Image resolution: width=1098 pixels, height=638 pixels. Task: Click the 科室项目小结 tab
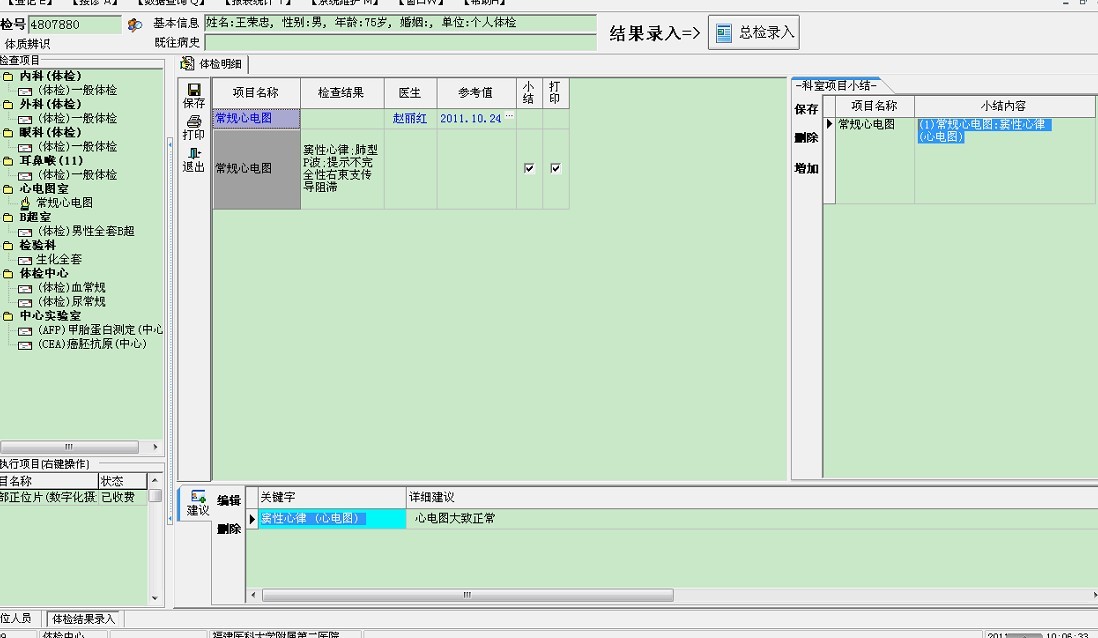click(x=837, y=85)
